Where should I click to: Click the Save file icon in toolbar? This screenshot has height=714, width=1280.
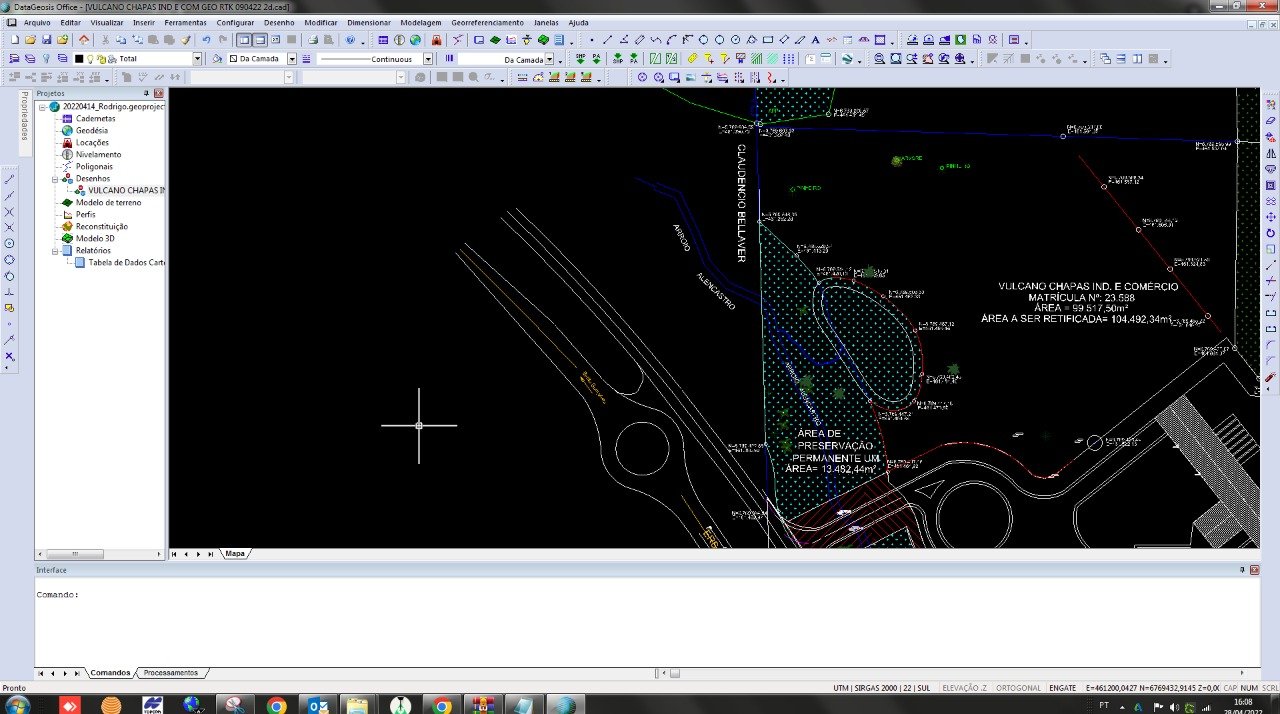[x=47, y=40]
